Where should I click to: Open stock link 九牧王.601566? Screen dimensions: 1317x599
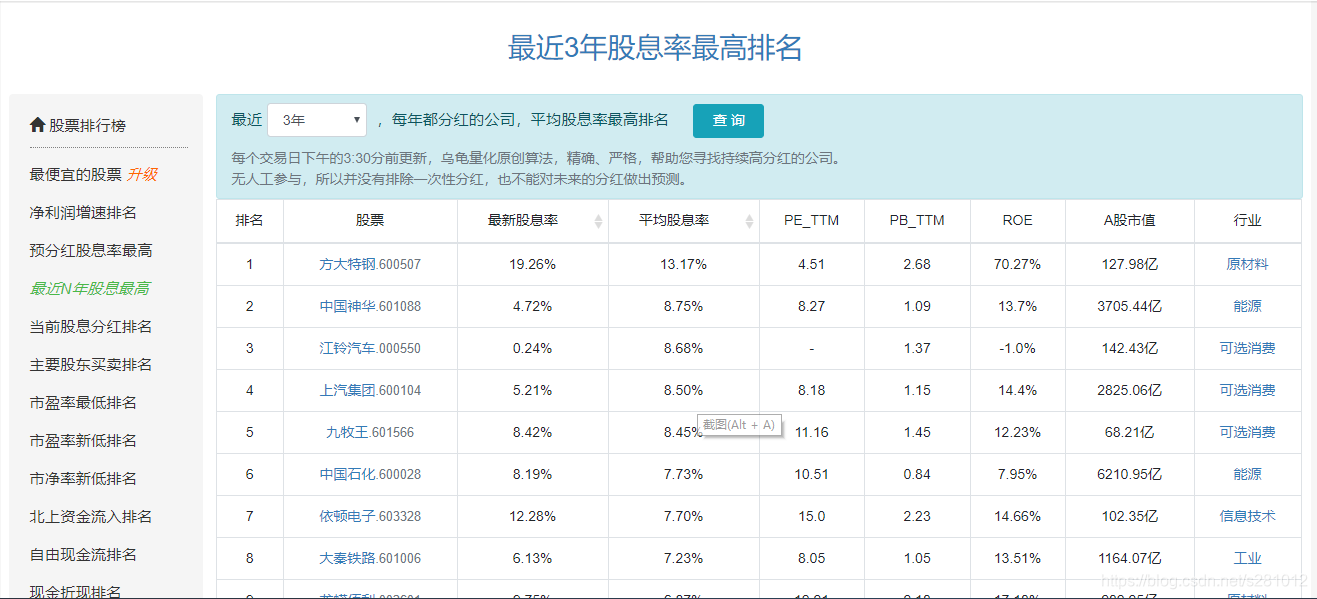click(x=370, y=432)
